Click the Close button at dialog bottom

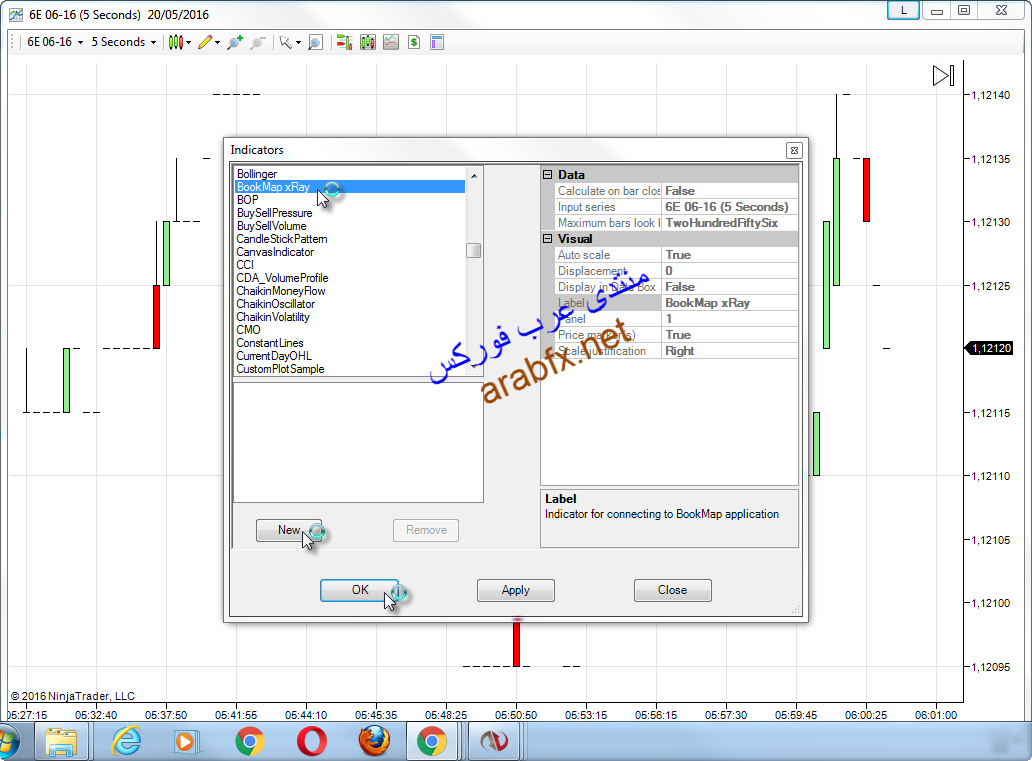pos(673,590)
